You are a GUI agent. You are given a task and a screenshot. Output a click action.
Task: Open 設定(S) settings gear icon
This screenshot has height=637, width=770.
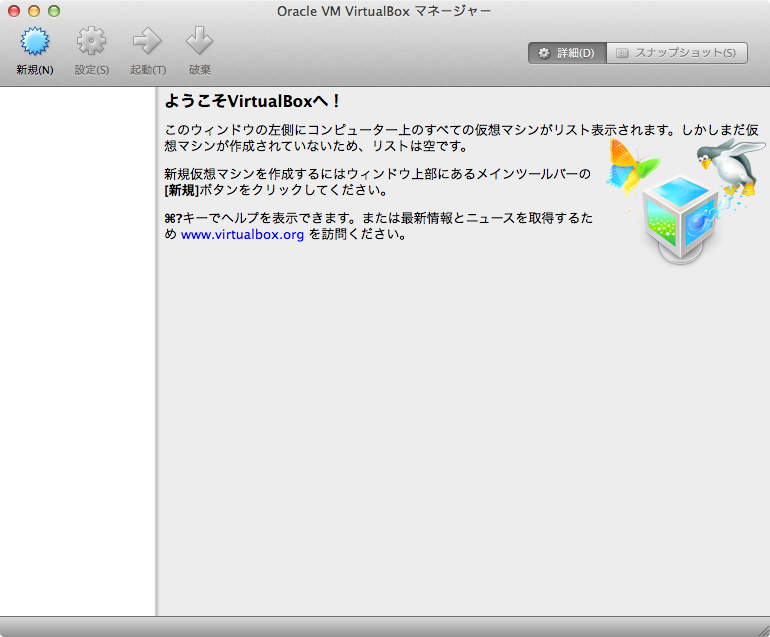91,41
